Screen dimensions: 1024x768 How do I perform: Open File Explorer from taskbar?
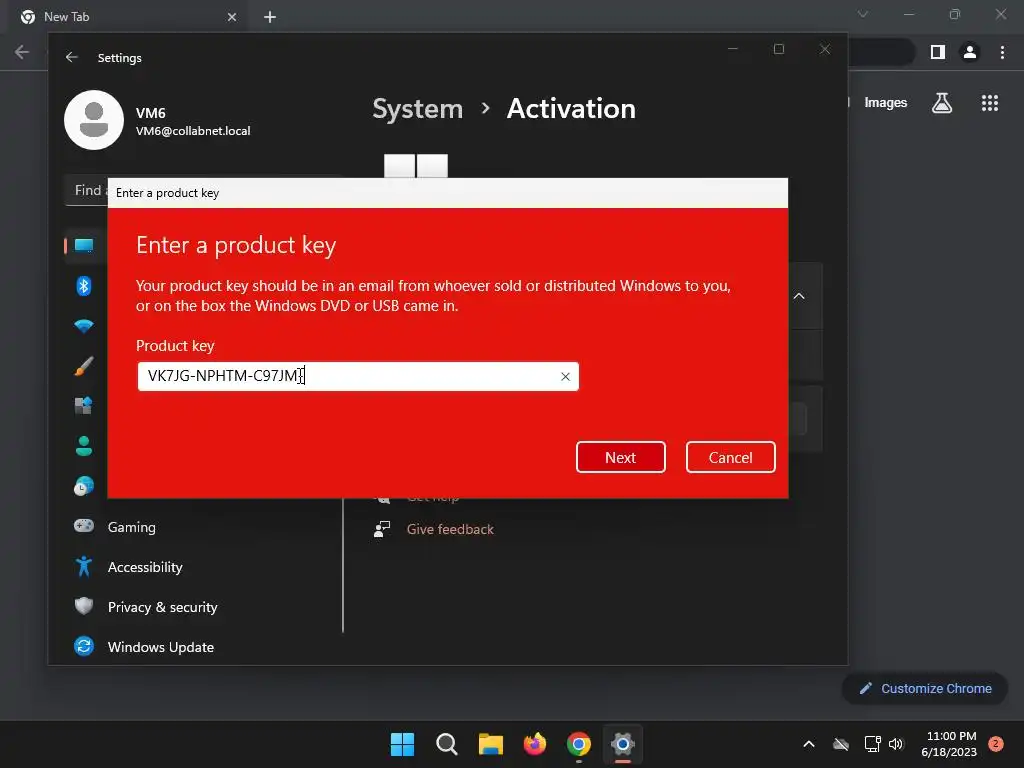(x=490, y=744)
